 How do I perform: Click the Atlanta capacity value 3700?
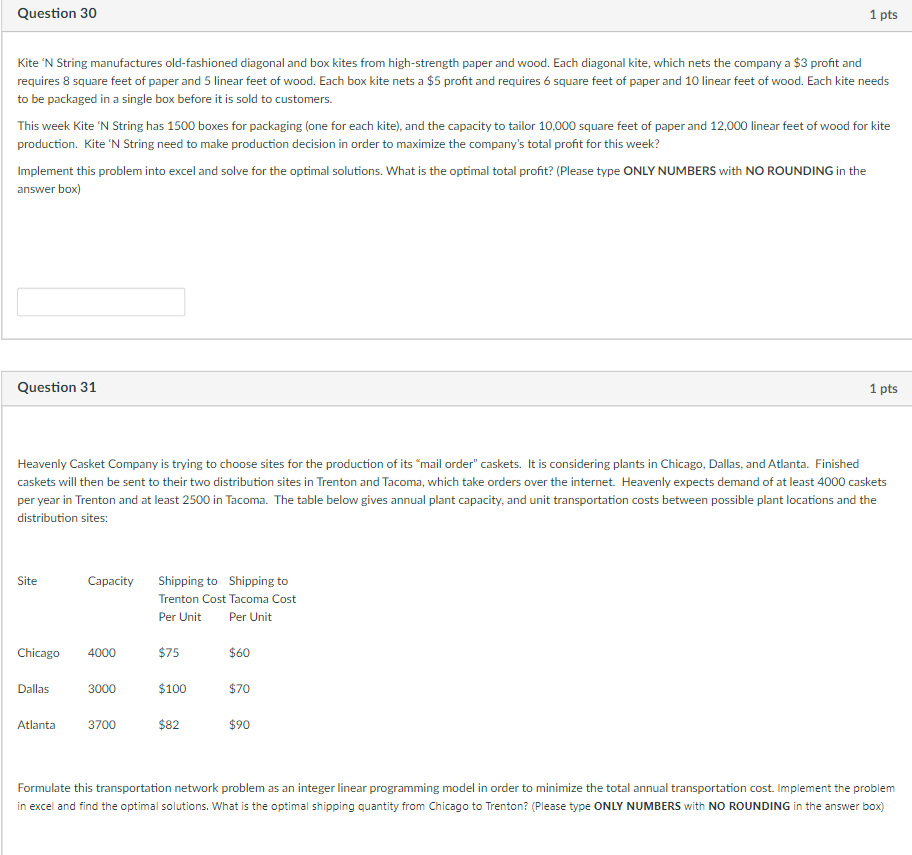[102, 725]
